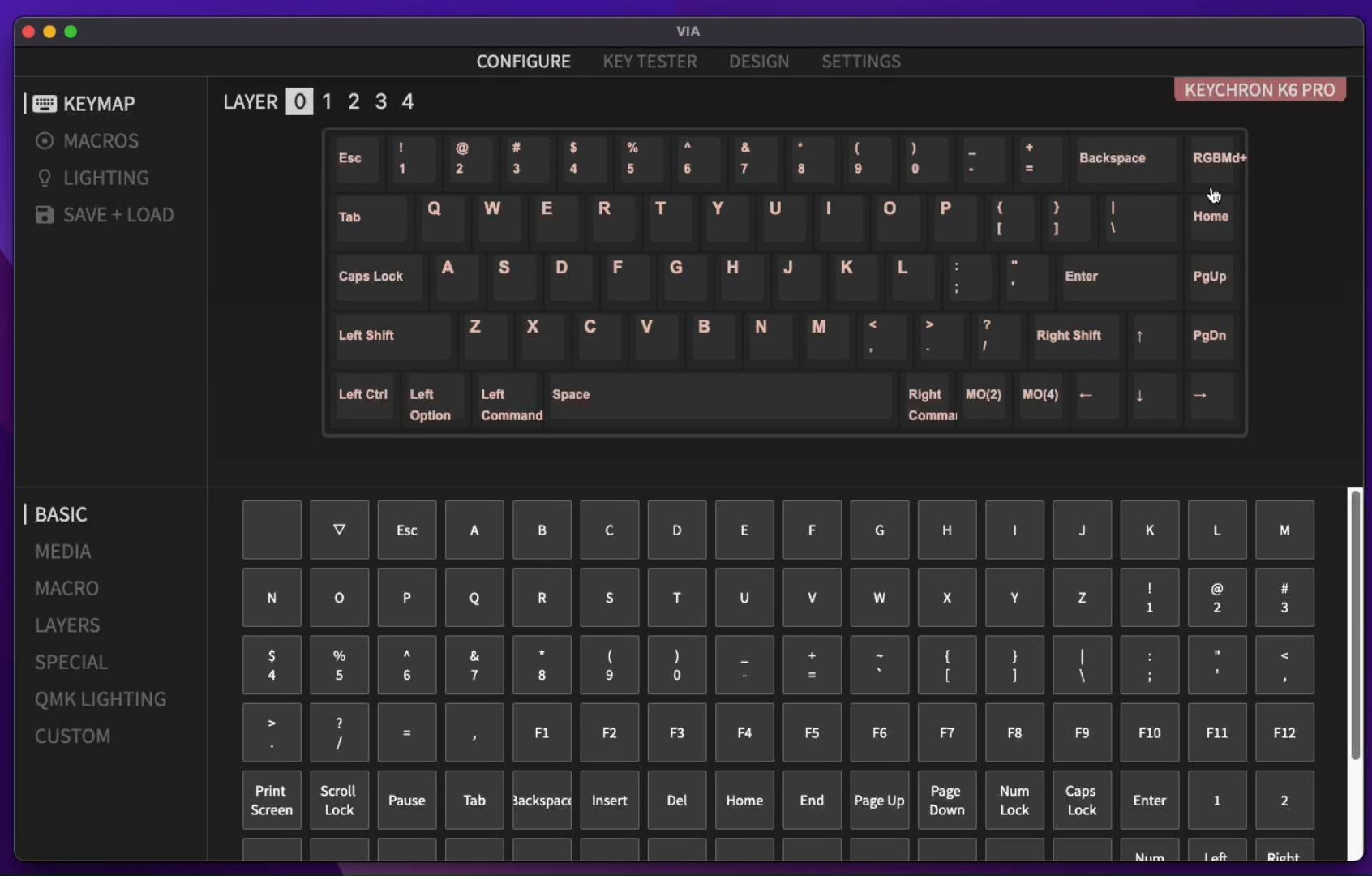Assign the Print Screen keycode
The height and width of the screenshot is (876, 1372).
point(272,801)
